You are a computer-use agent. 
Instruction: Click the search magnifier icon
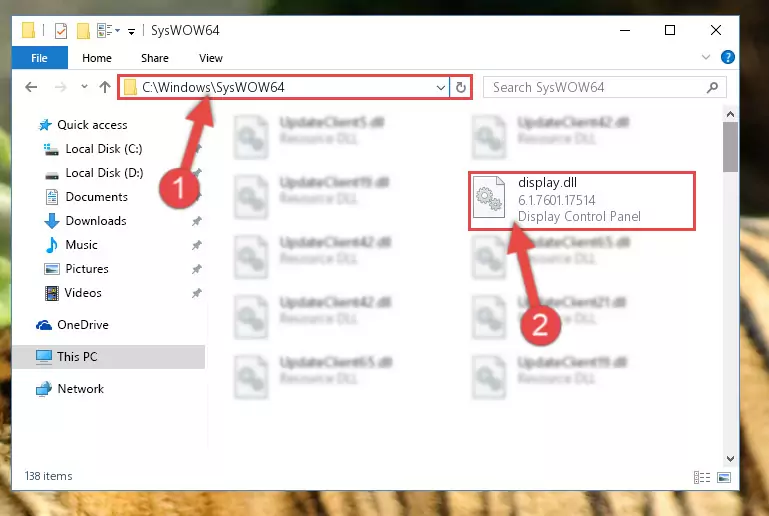(712, 88)
